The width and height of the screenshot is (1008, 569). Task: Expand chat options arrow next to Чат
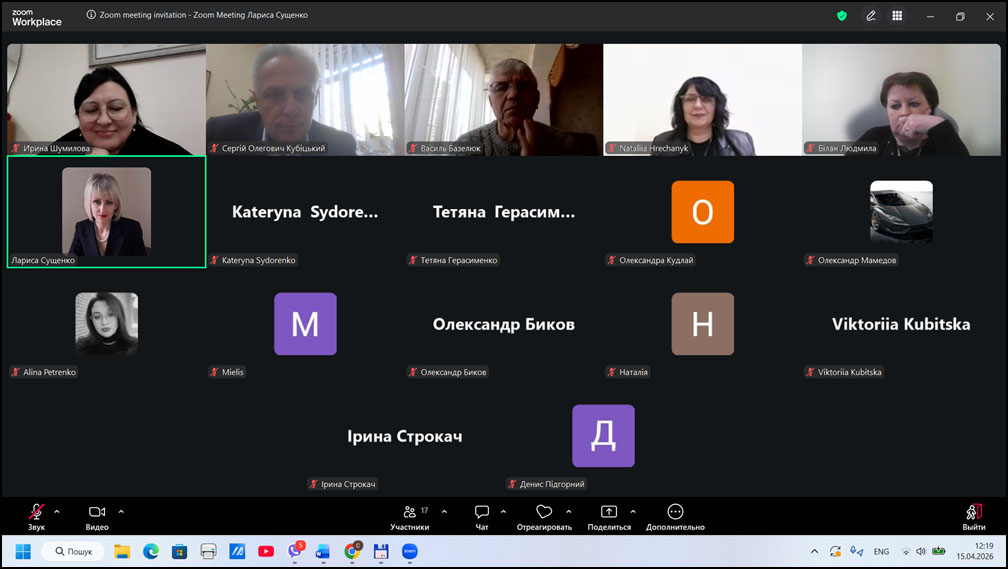(503, 512)
